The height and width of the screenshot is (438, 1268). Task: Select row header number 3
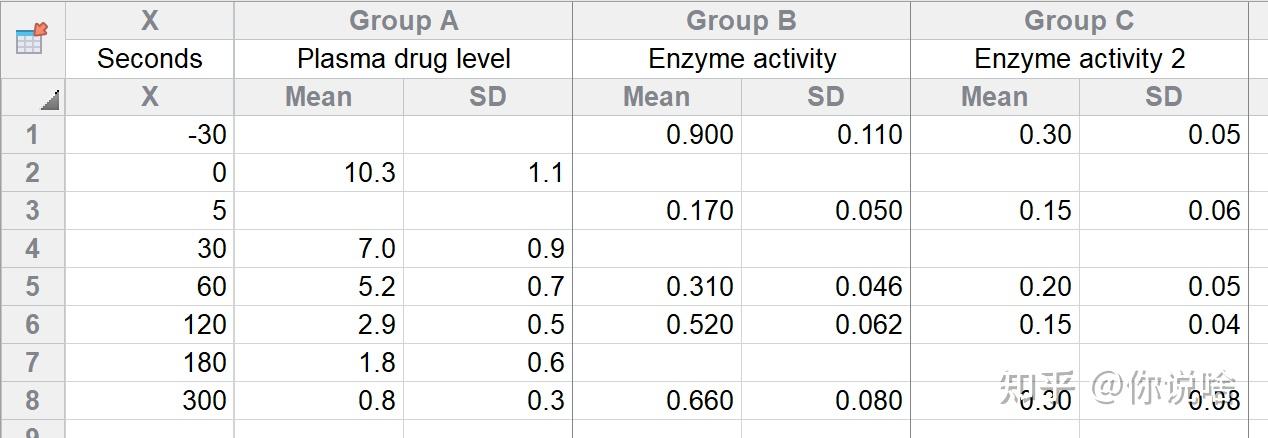[x=32, y=211]
